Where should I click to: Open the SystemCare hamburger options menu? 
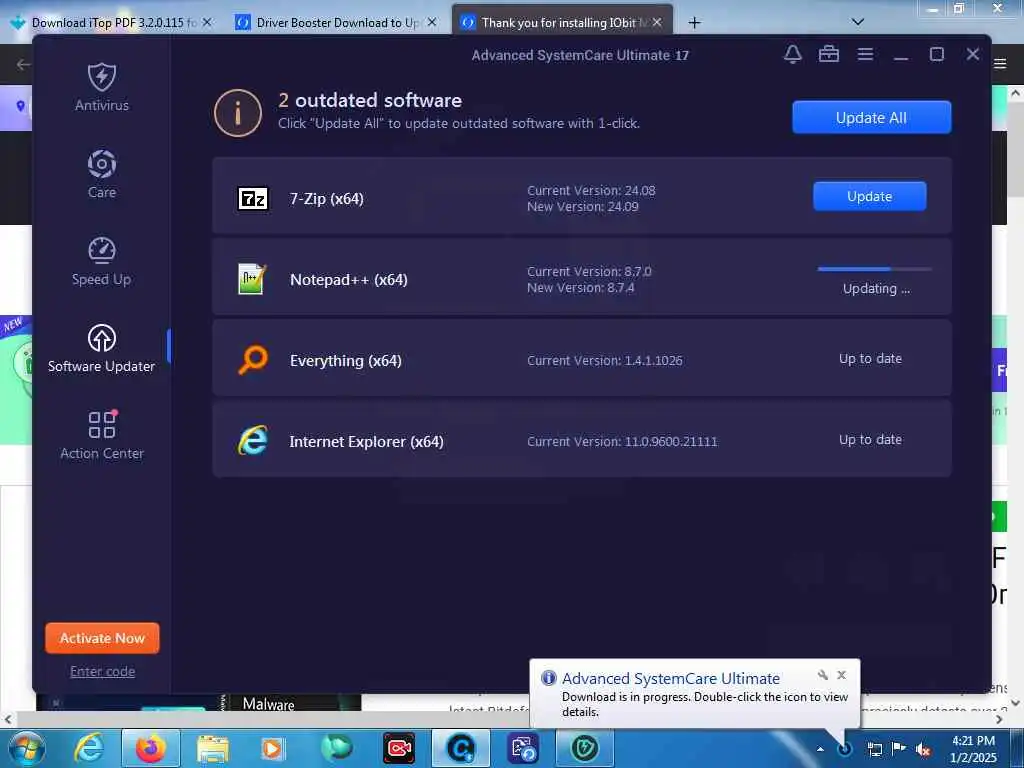865,54
